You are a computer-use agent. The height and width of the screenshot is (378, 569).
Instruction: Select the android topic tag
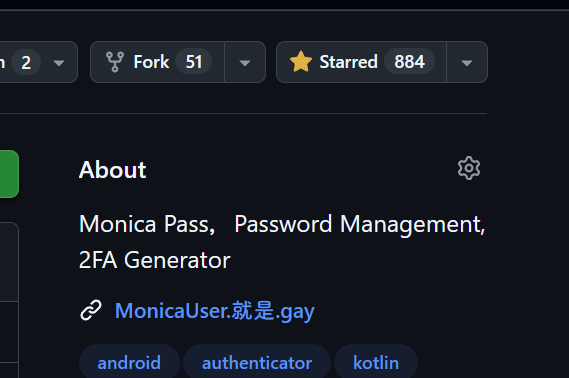point(129,363)
